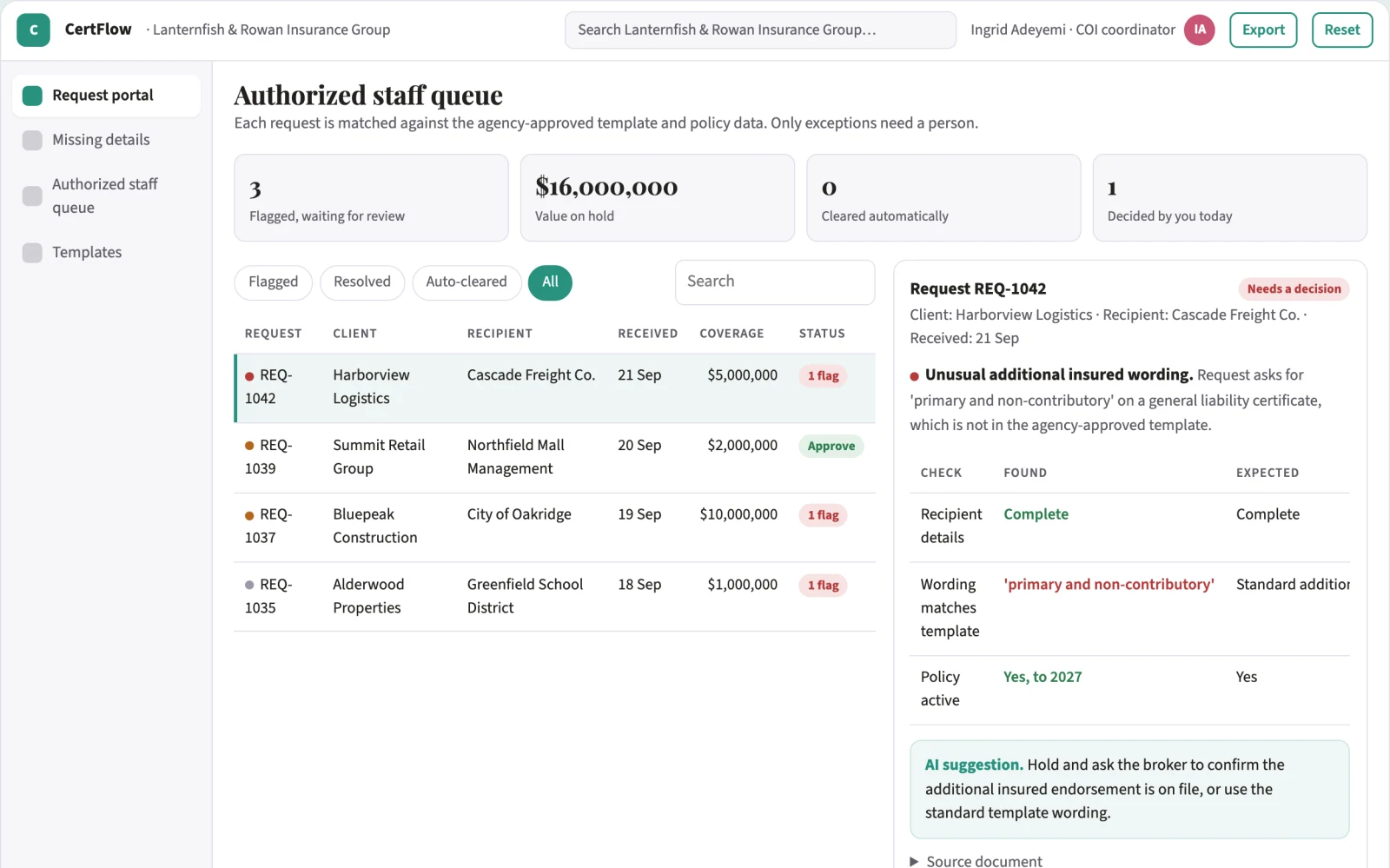Click the Templates sidebar icon
Viewport: 1390px width, 868px height.
pyautogui.click(x=32, y=253)
